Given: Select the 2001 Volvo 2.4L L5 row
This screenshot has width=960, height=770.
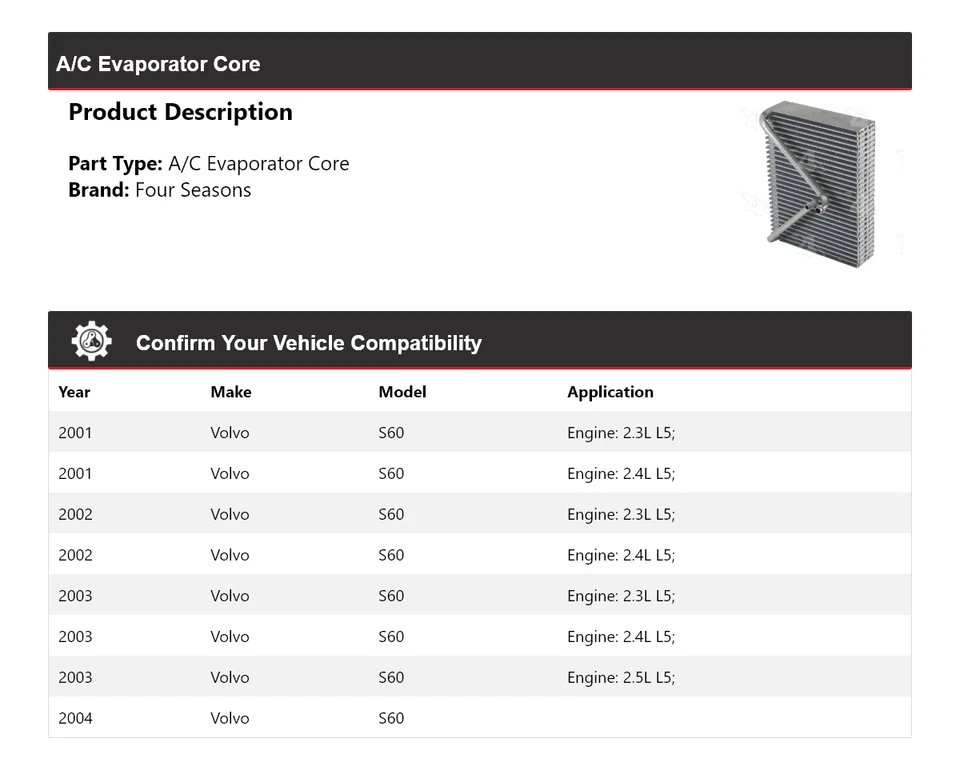Looking at the screenshot, I should (x=479, y=474).
